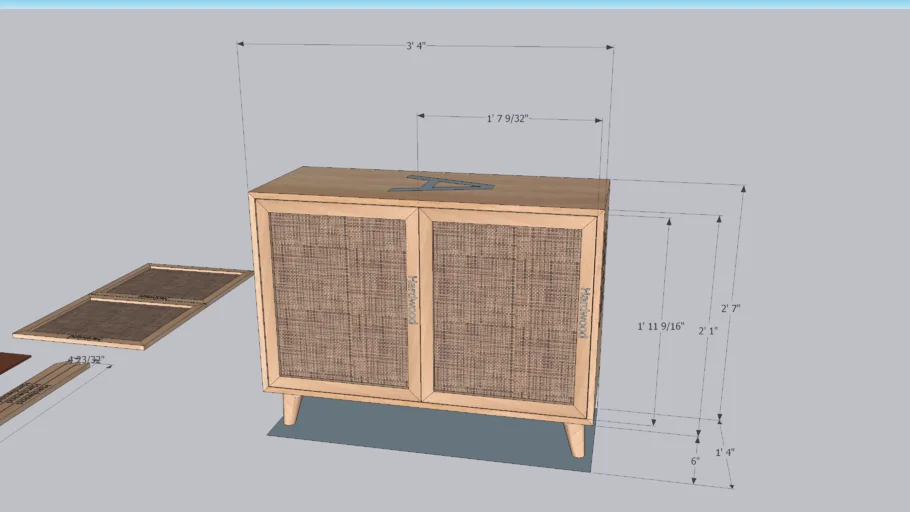
Task: Click the left cabinet door rattan panel
Action: coord(337,297)
